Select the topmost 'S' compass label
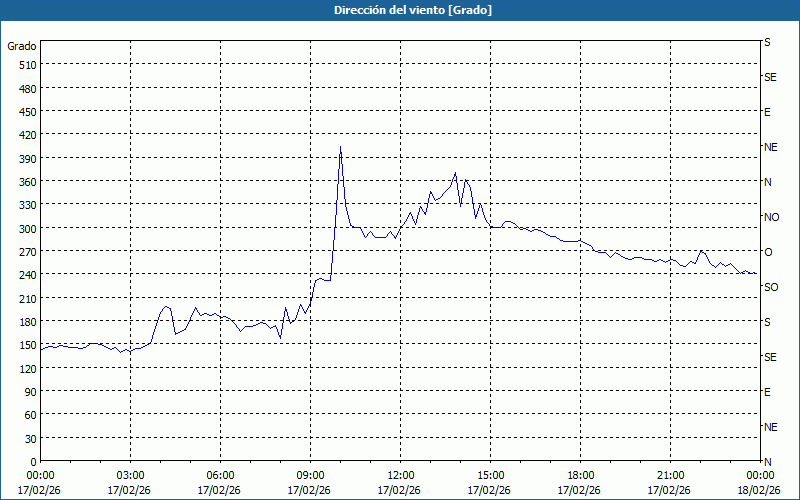The height and width of the screenshot is (500, 800). (x=767, y=43)
